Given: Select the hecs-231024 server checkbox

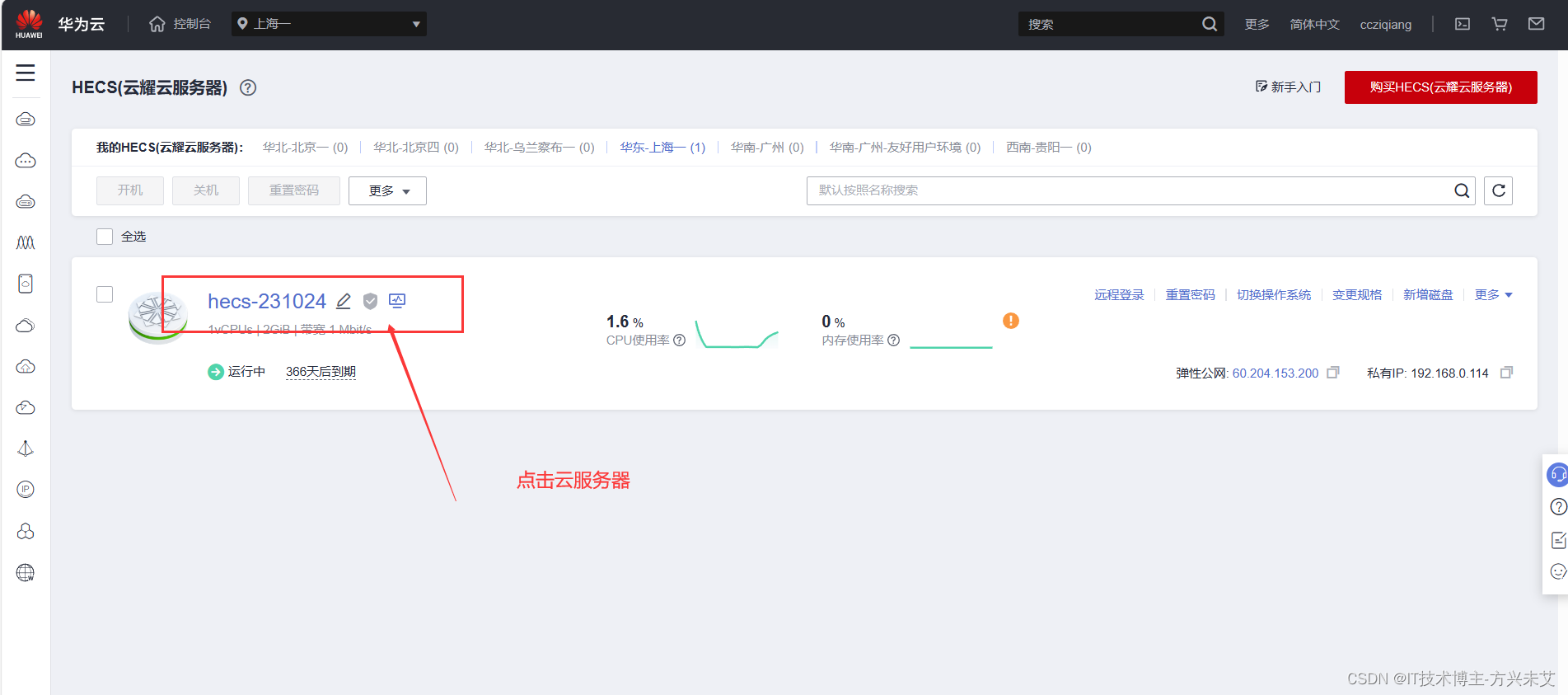Looking at the screenshot, I should 105,294.
